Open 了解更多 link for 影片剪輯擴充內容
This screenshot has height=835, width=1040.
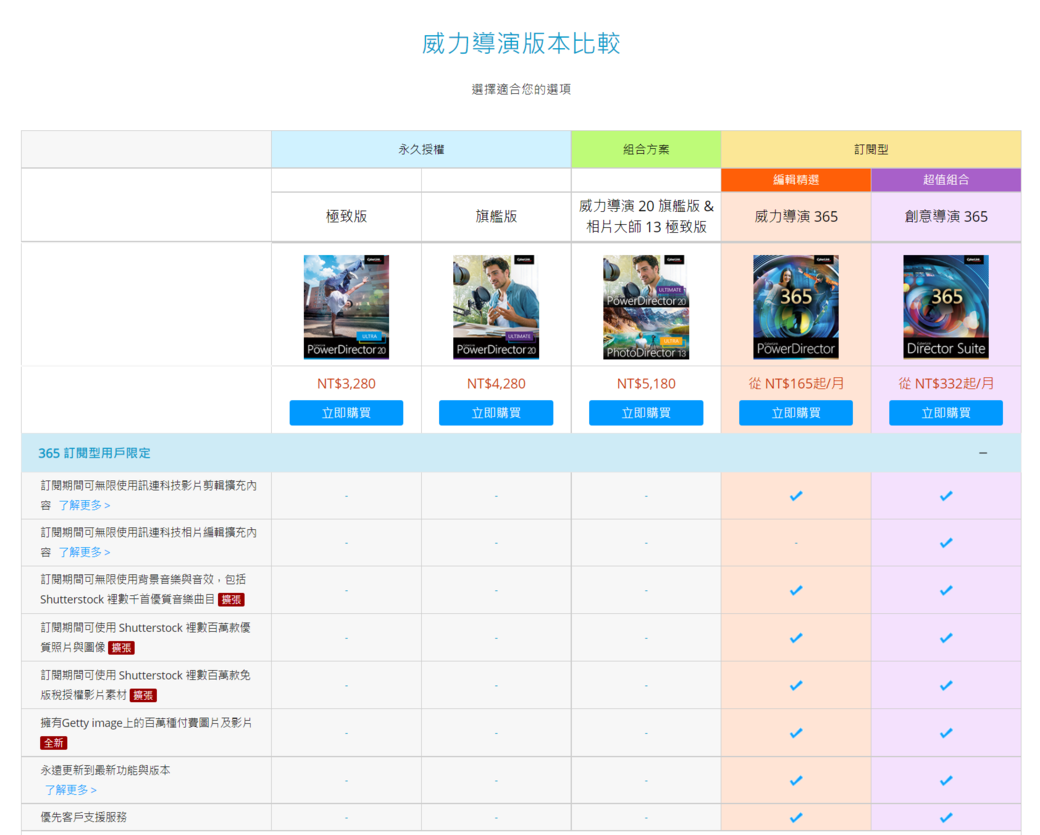click(84, 505)
